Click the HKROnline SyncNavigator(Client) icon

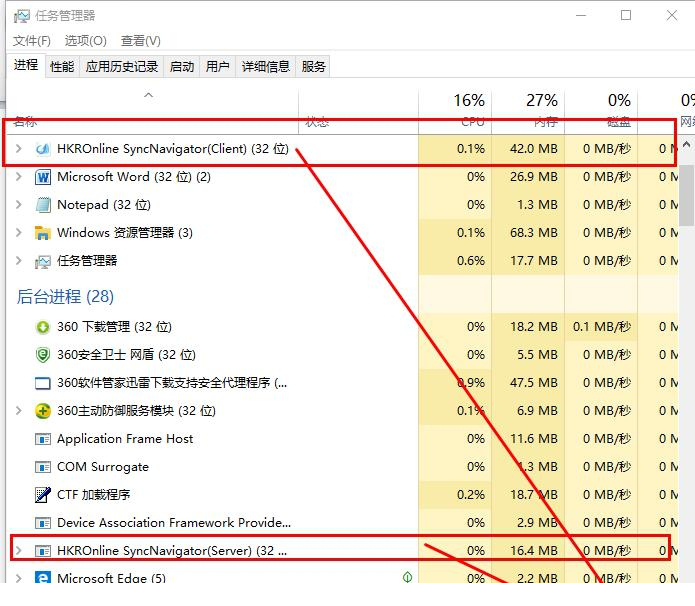43,149
